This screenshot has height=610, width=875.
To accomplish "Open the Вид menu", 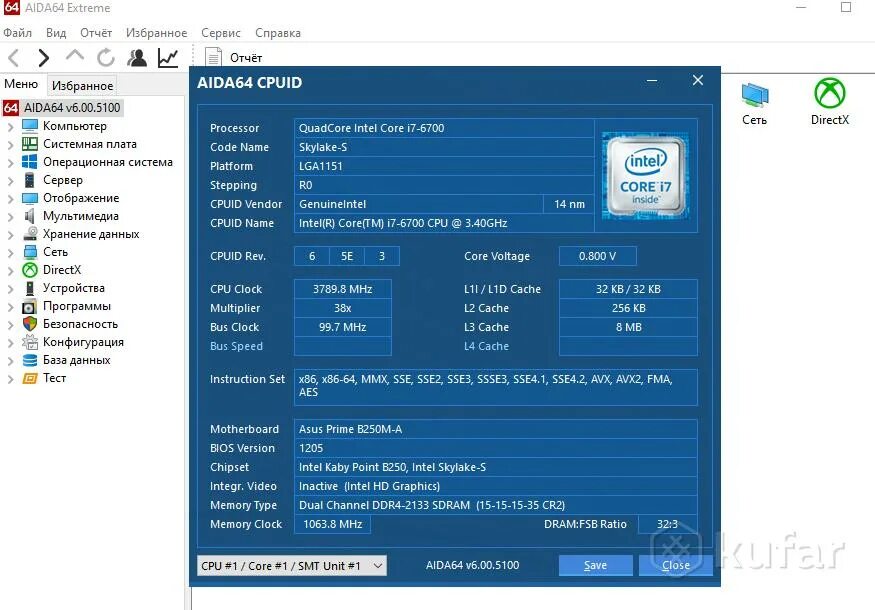I will (x=56, y=33).
